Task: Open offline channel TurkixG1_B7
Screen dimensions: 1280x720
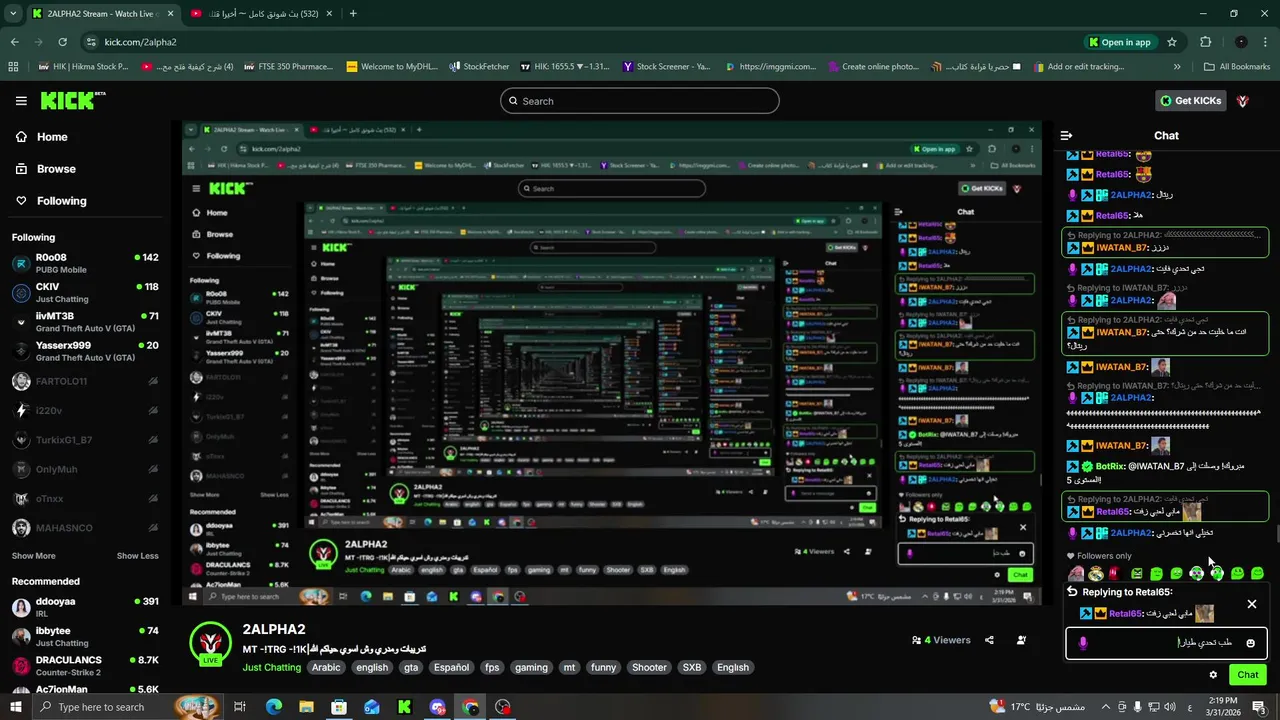Action: click(85, 440)
